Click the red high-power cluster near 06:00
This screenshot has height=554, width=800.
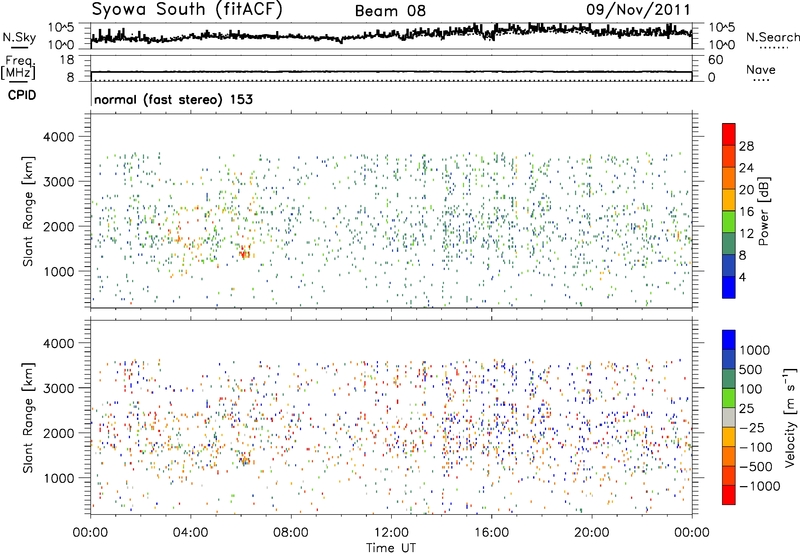pyautogui.click(x=245, y=253)
